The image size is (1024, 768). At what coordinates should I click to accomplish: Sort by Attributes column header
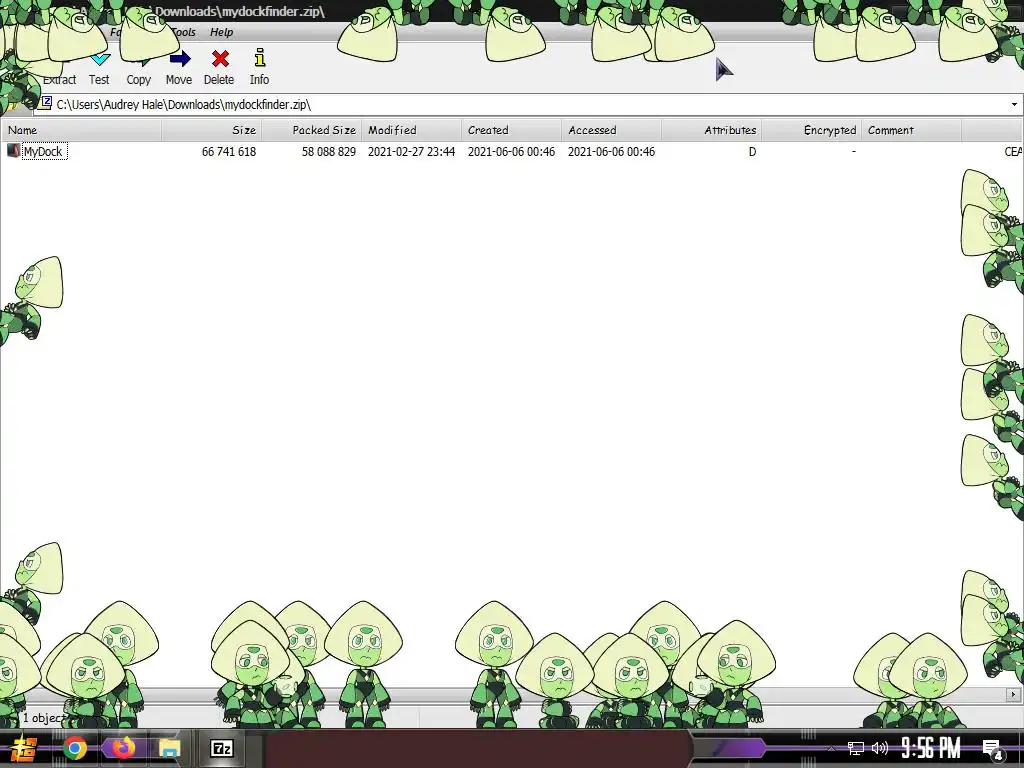(x=711, y=130)
